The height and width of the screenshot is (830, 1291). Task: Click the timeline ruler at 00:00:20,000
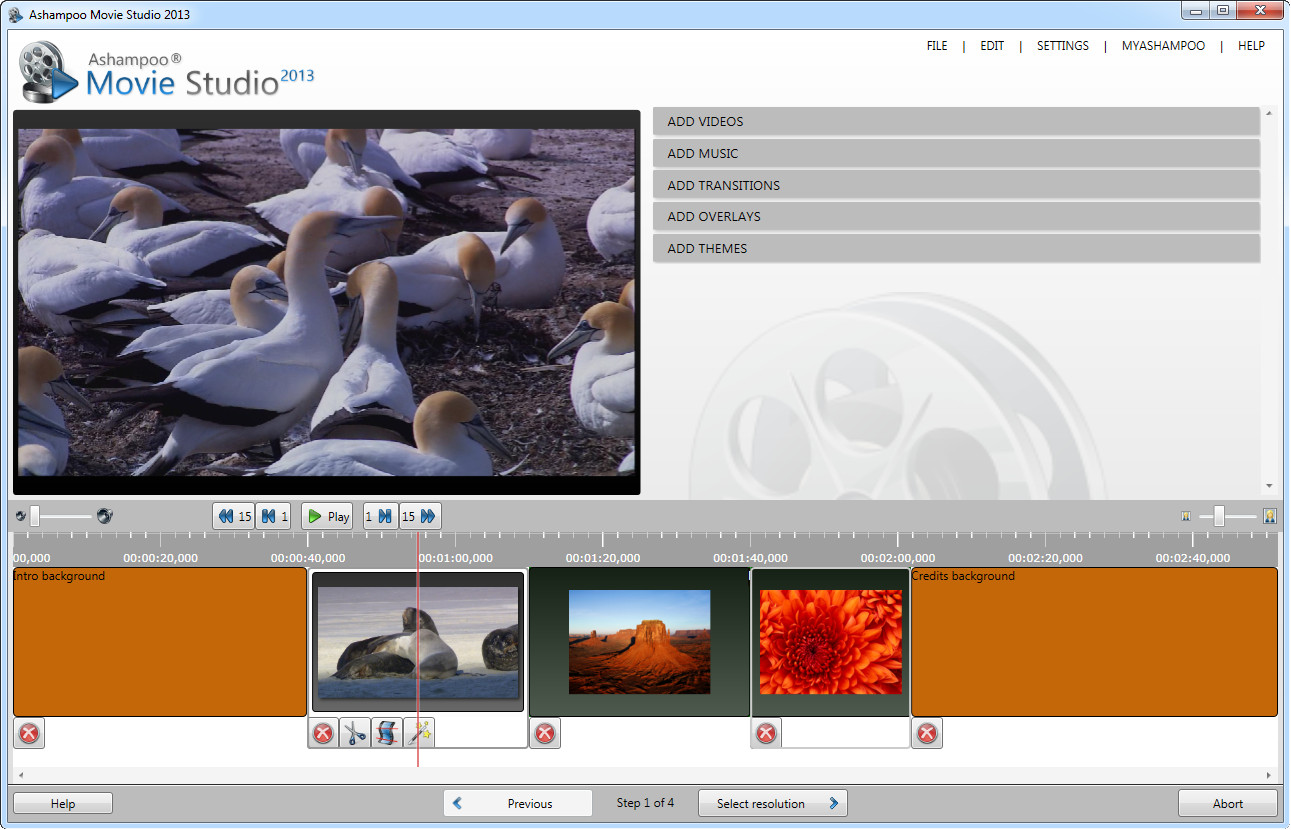[x=160, y=558]
